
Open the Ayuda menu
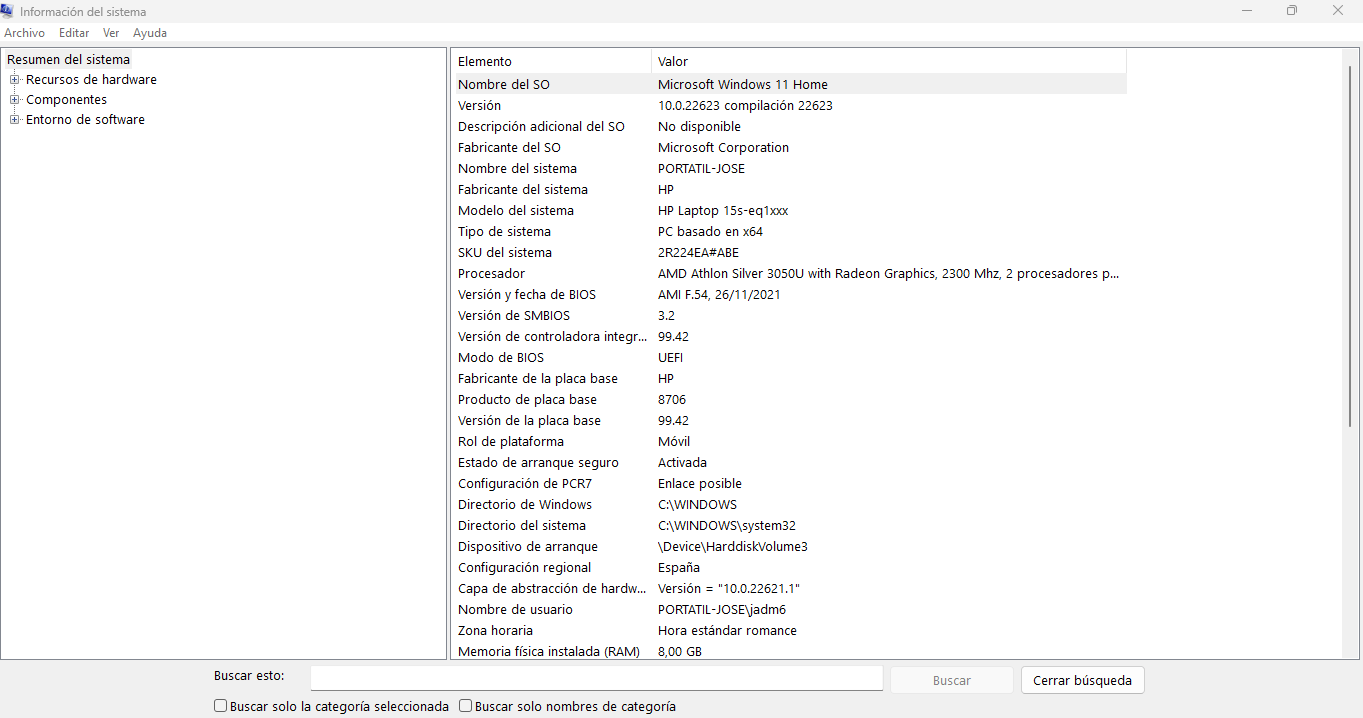pyautogui.click(x=150, y=33)
